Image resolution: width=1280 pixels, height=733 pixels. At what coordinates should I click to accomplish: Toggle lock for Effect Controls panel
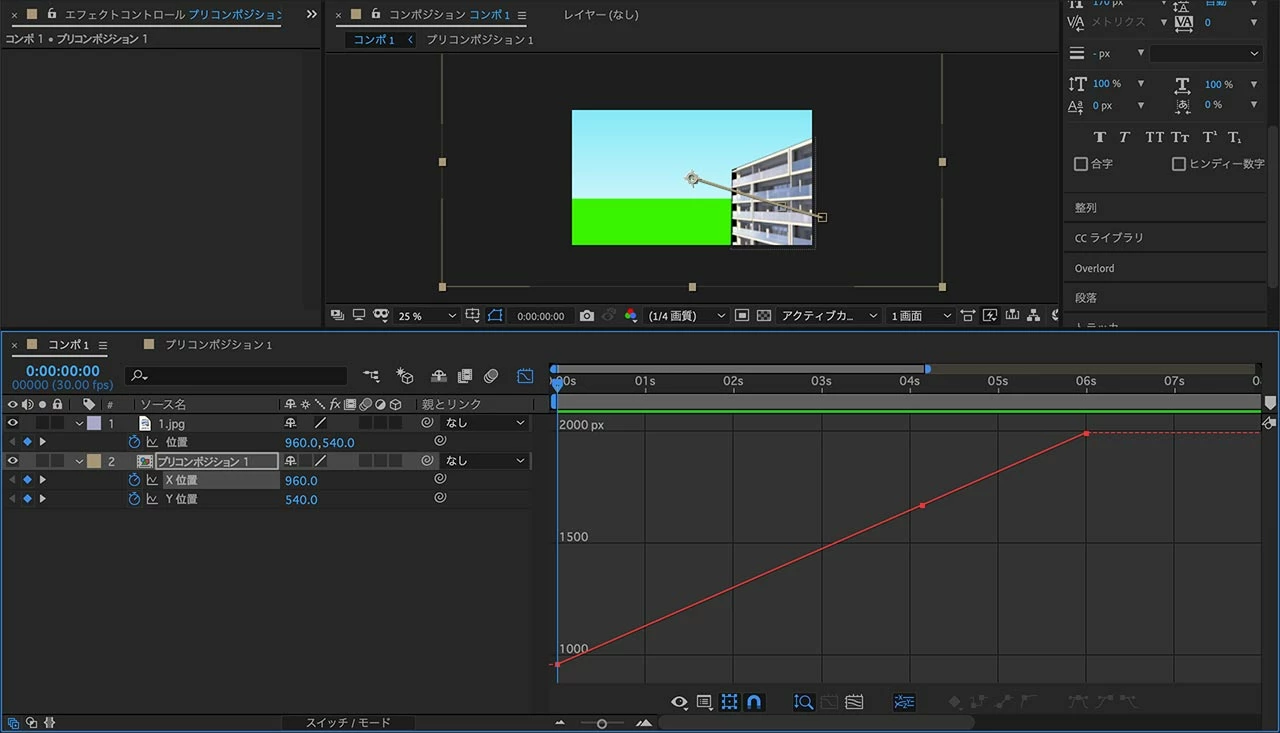click(52, 15)
